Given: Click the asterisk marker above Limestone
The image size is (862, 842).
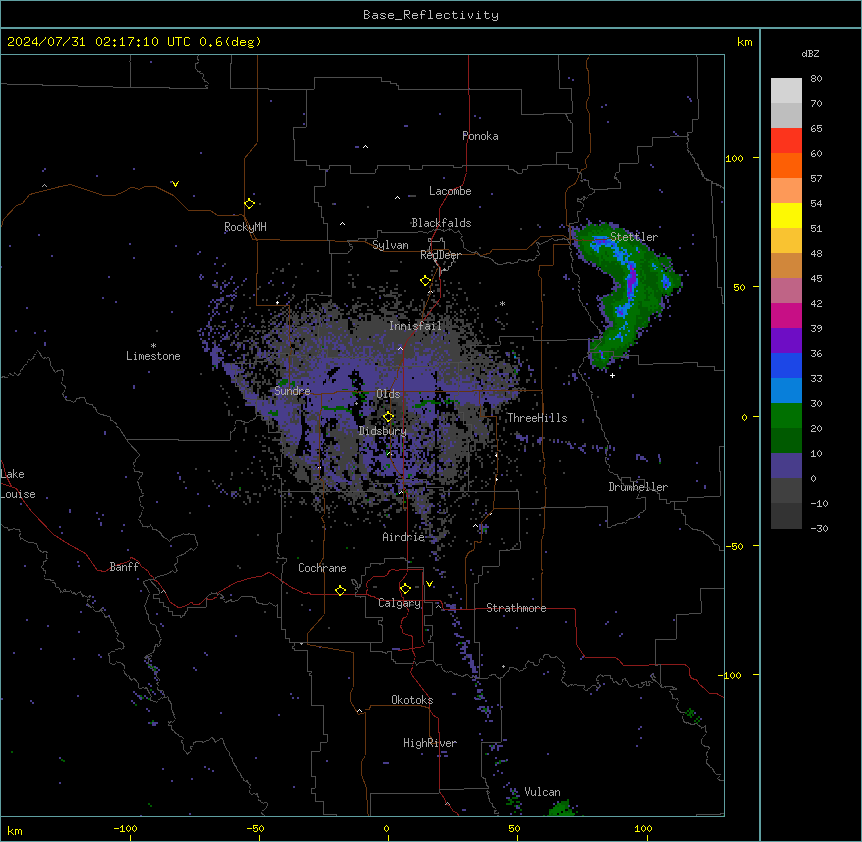Looking at the screenshot, I should (x=153, y=346).
